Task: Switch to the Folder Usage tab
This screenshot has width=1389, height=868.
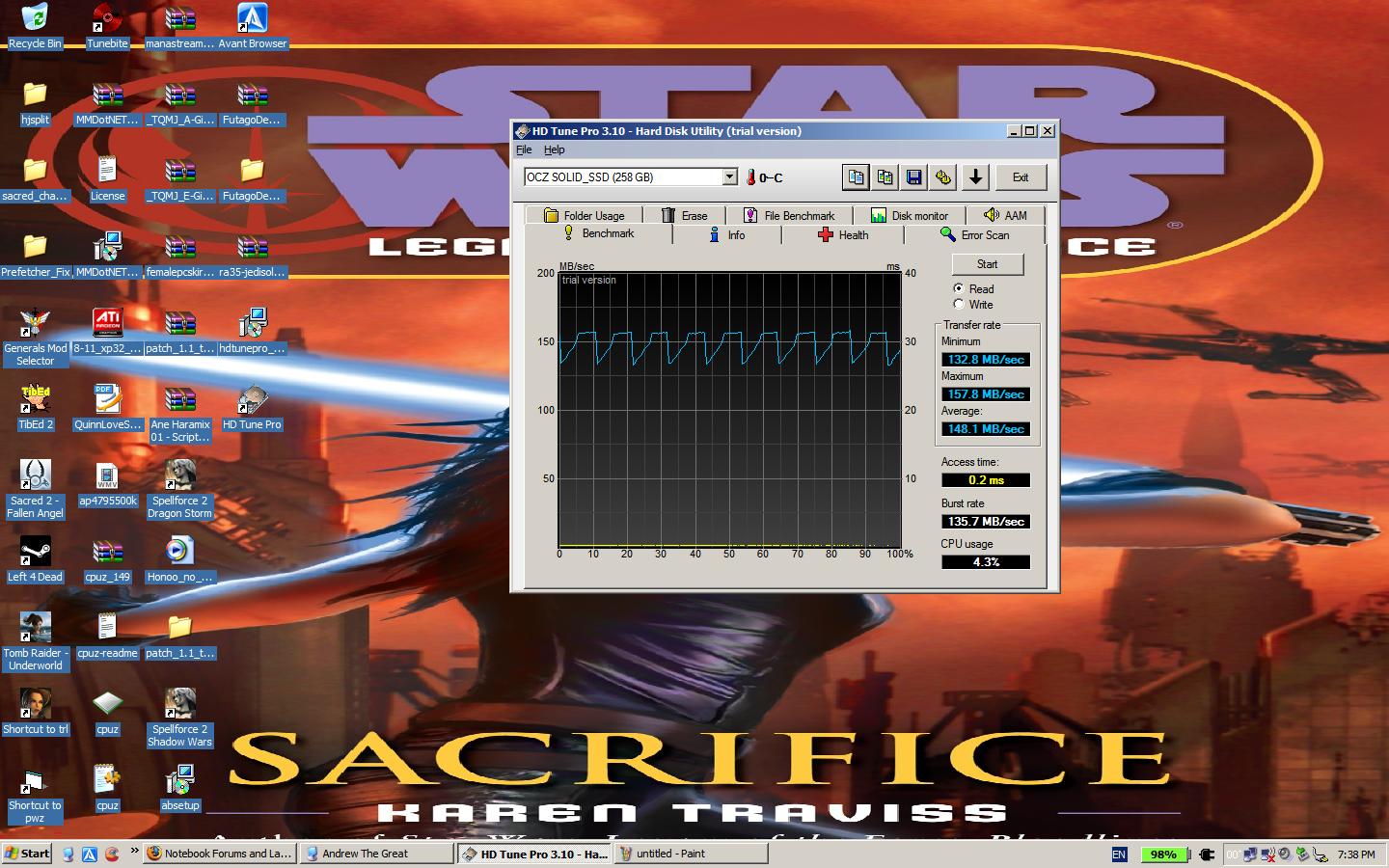Action: 584,215
